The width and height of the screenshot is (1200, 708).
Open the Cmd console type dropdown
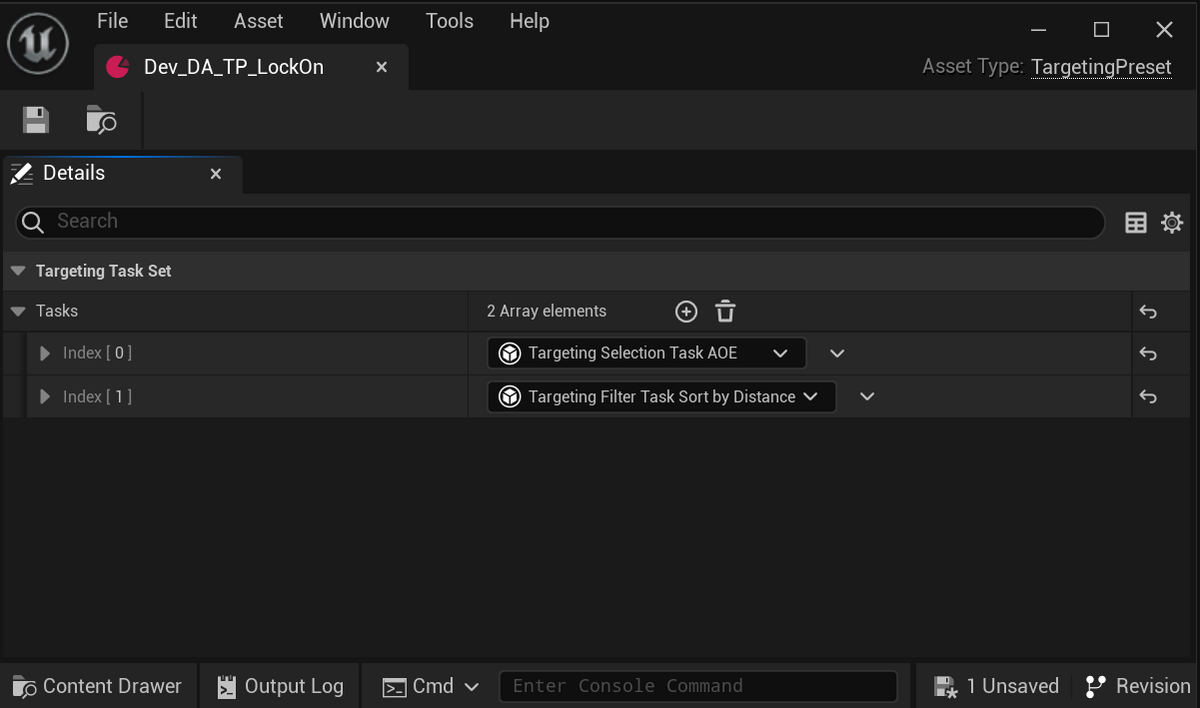click(x=431, y=686)
